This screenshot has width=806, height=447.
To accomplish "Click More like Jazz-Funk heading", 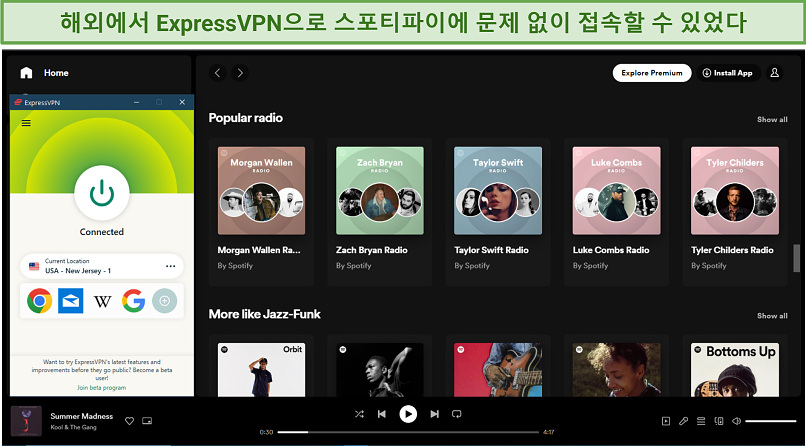I will [x=265, y=314].
